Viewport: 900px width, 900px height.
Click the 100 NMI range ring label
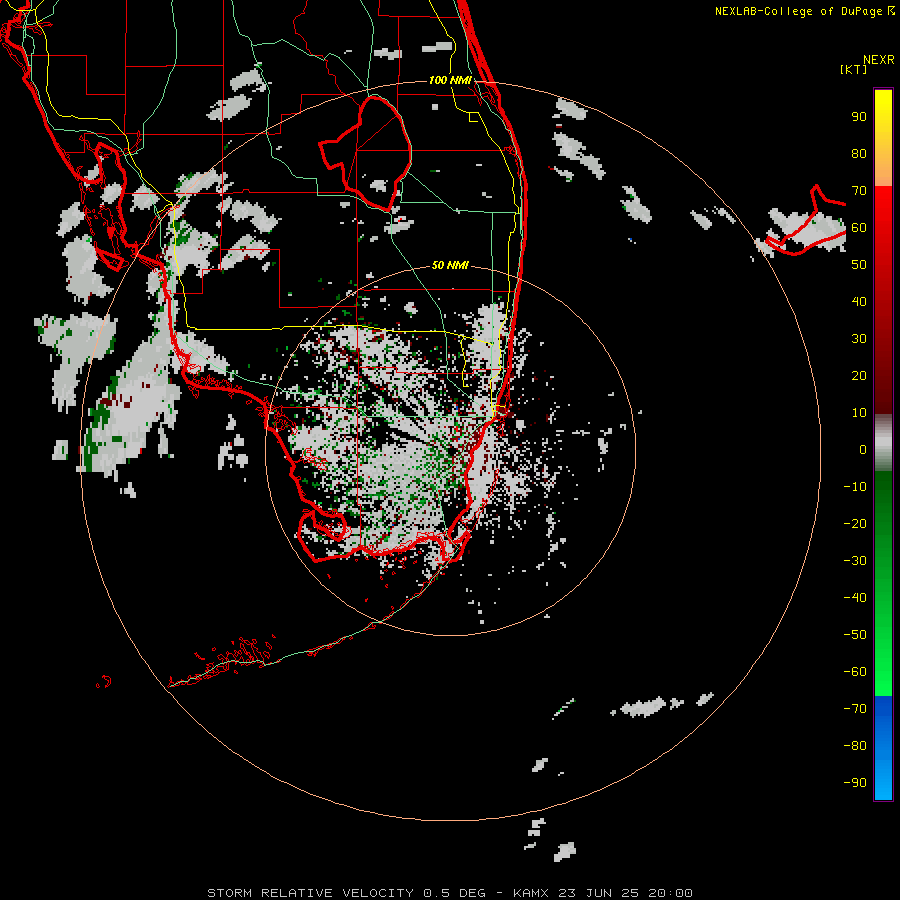pos(450,80)
